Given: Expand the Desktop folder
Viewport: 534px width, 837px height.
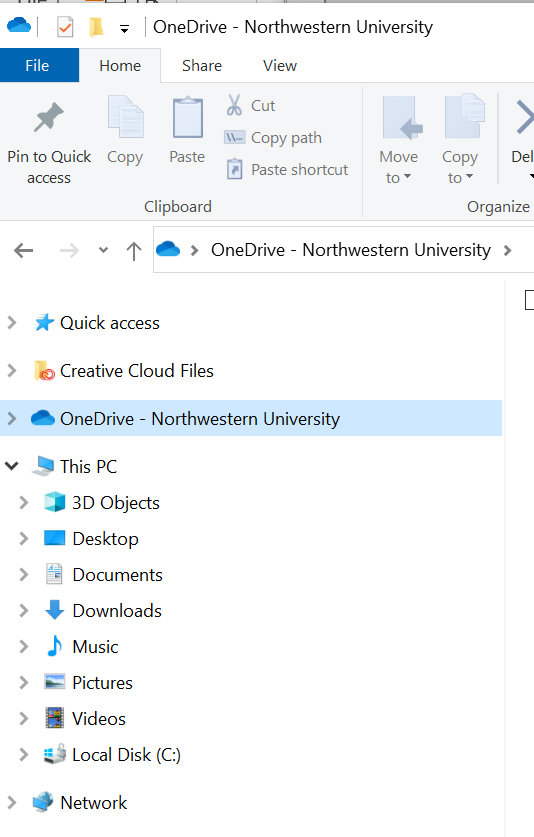Looking at the screenshot, I should (x=23, y=538).
